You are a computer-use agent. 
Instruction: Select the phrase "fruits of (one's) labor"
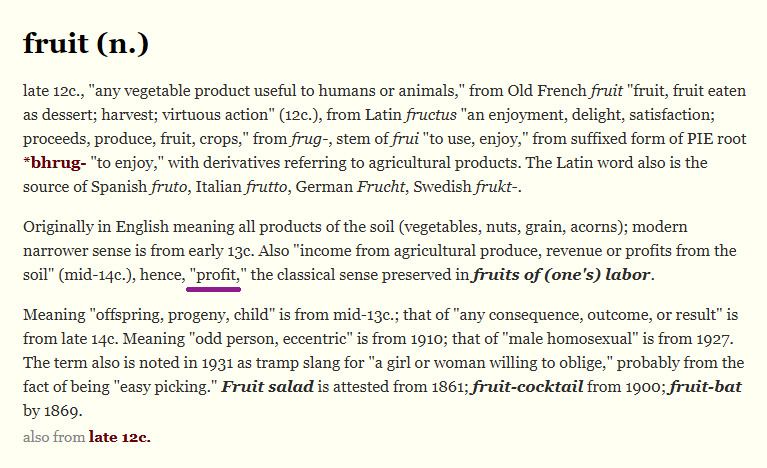point(563,274)
